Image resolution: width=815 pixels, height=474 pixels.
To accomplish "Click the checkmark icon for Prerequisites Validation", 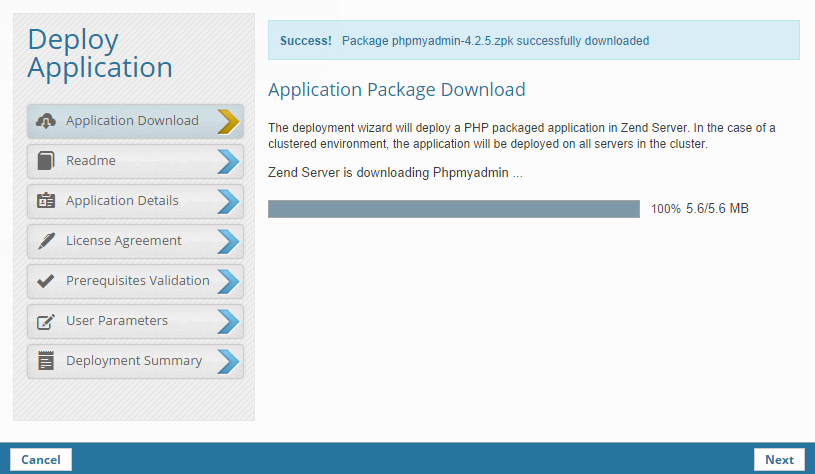I will (x=45, y=281).
